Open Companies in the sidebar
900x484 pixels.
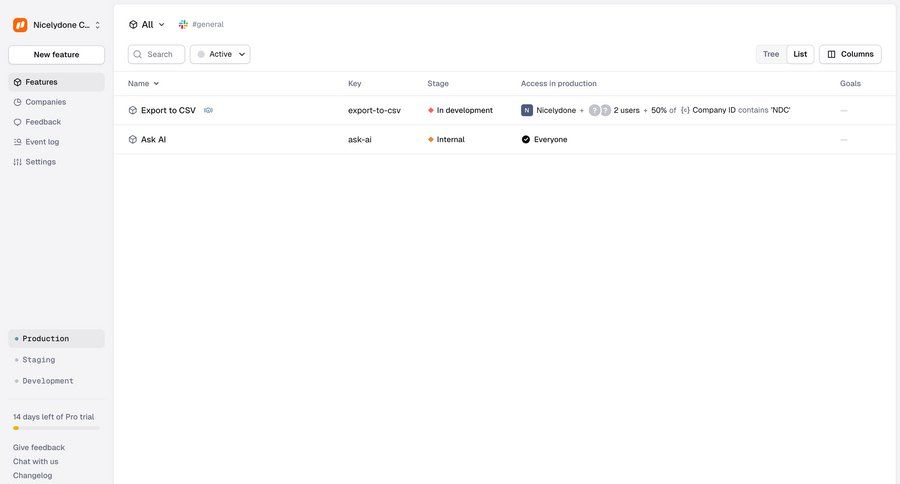56,102
